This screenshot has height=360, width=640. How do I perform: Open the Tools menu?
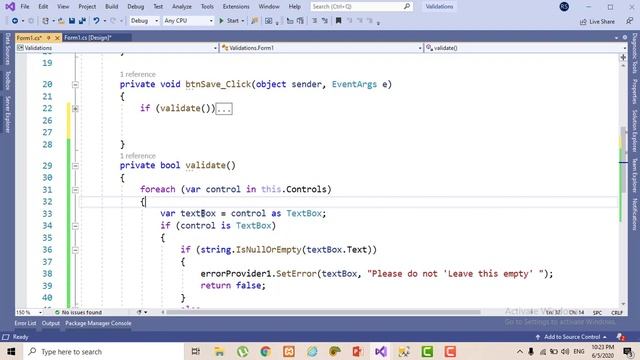[207, 7]
